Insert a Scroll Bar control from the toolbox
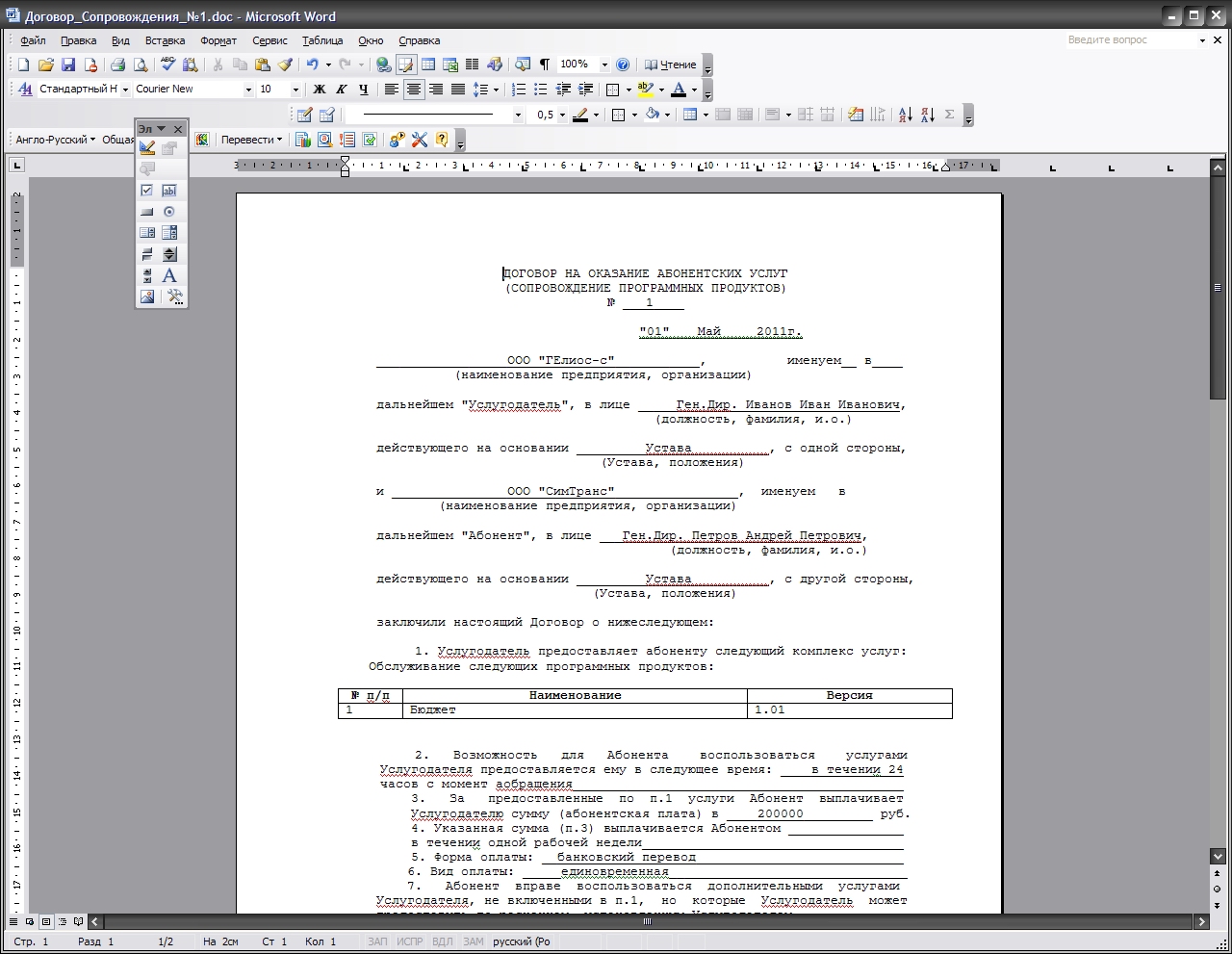 pos(147,275)
